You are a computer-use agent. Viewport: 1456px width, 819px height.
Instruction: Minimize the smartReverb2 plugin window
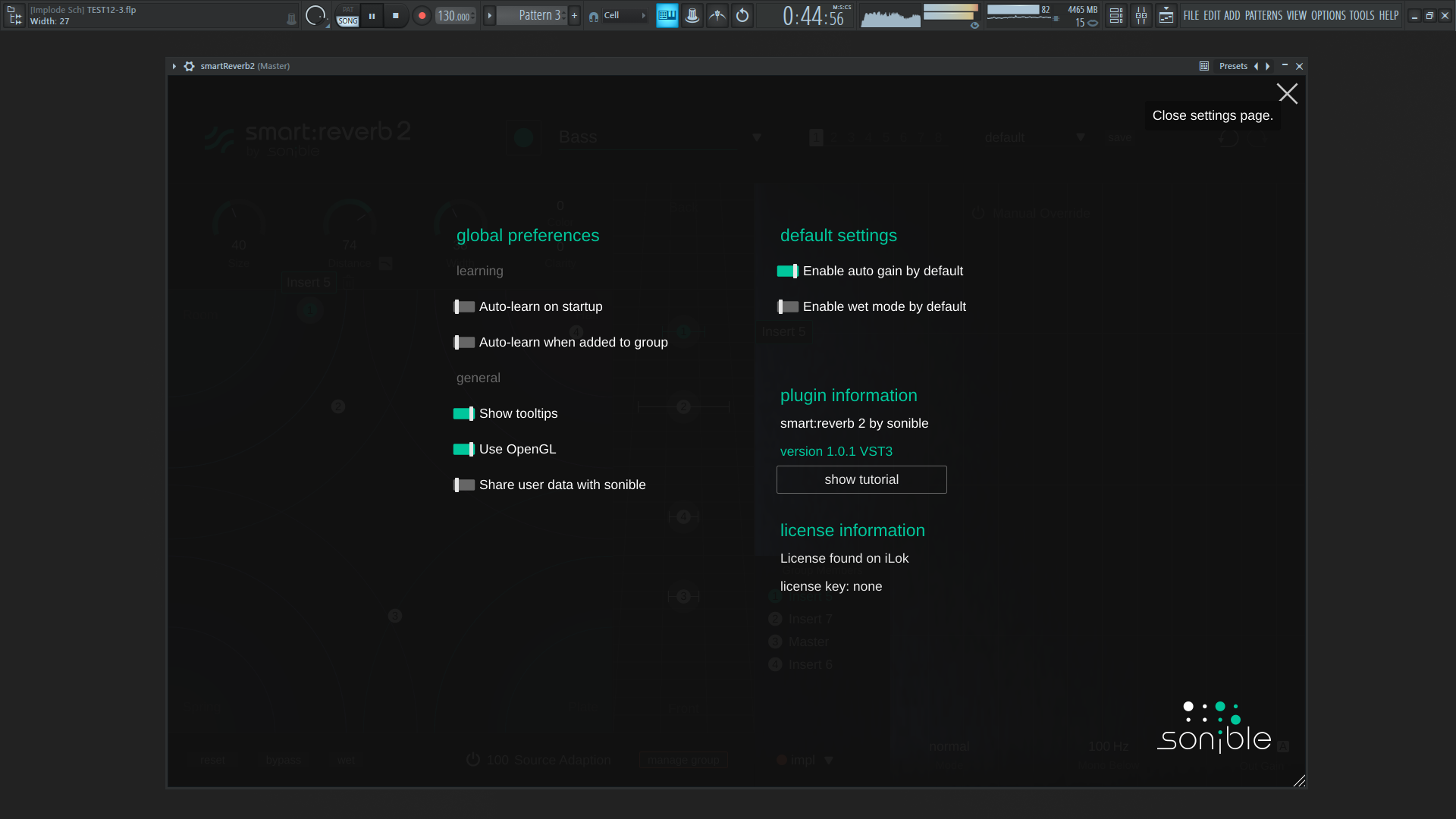point(1285,66)
